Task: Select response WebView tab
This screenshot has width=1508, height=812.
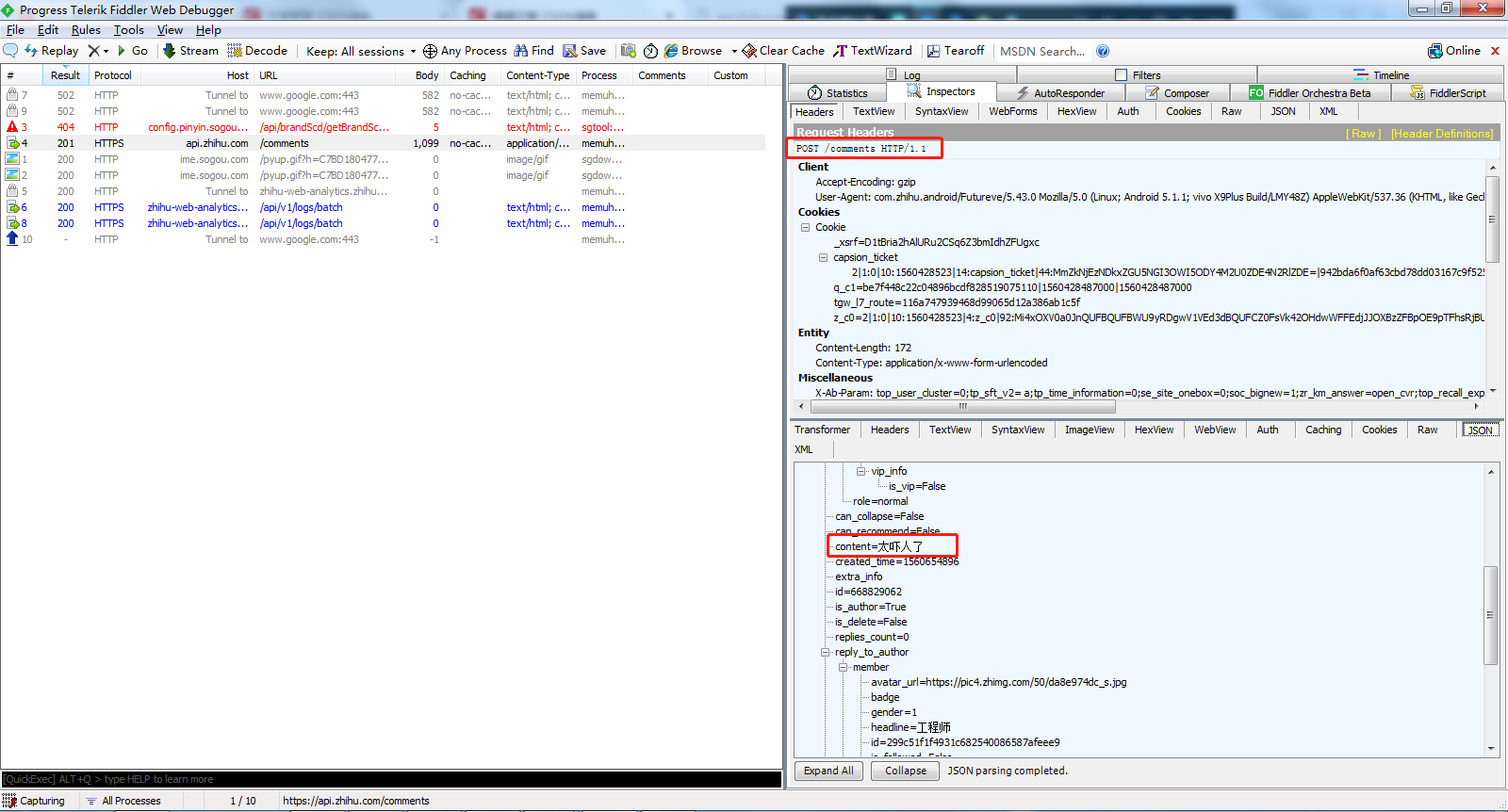Action: pyautogui.click(x=1215, y=430)
